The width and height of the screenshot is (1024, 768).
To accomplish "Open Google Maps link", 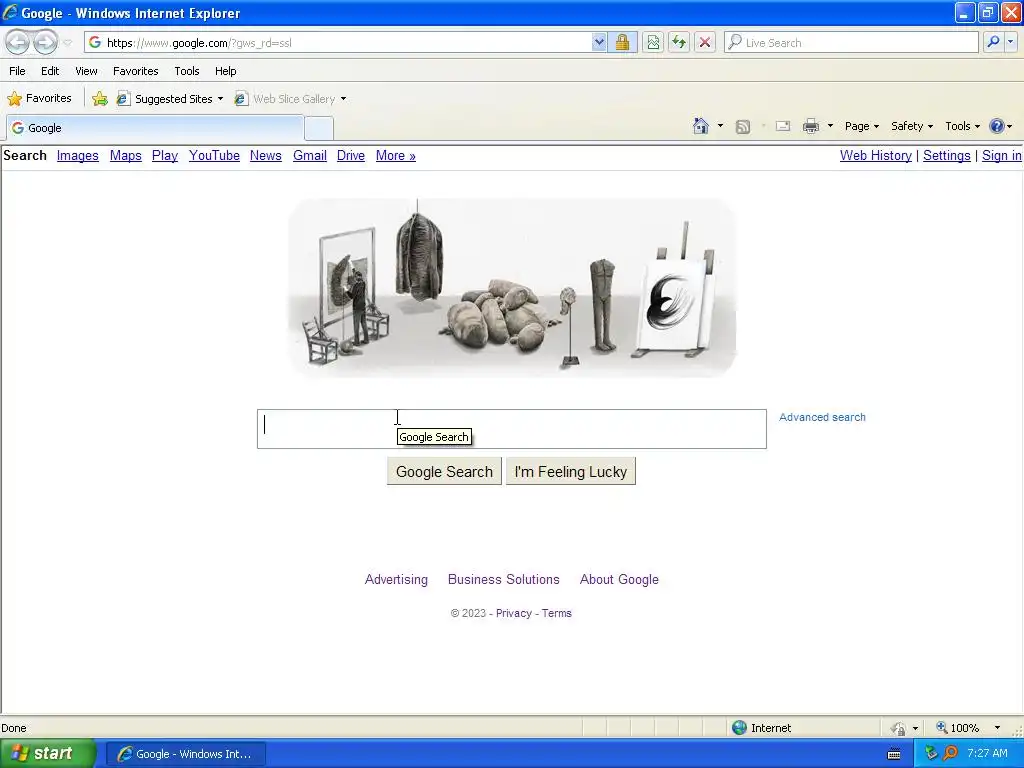I will click(125, 155).
